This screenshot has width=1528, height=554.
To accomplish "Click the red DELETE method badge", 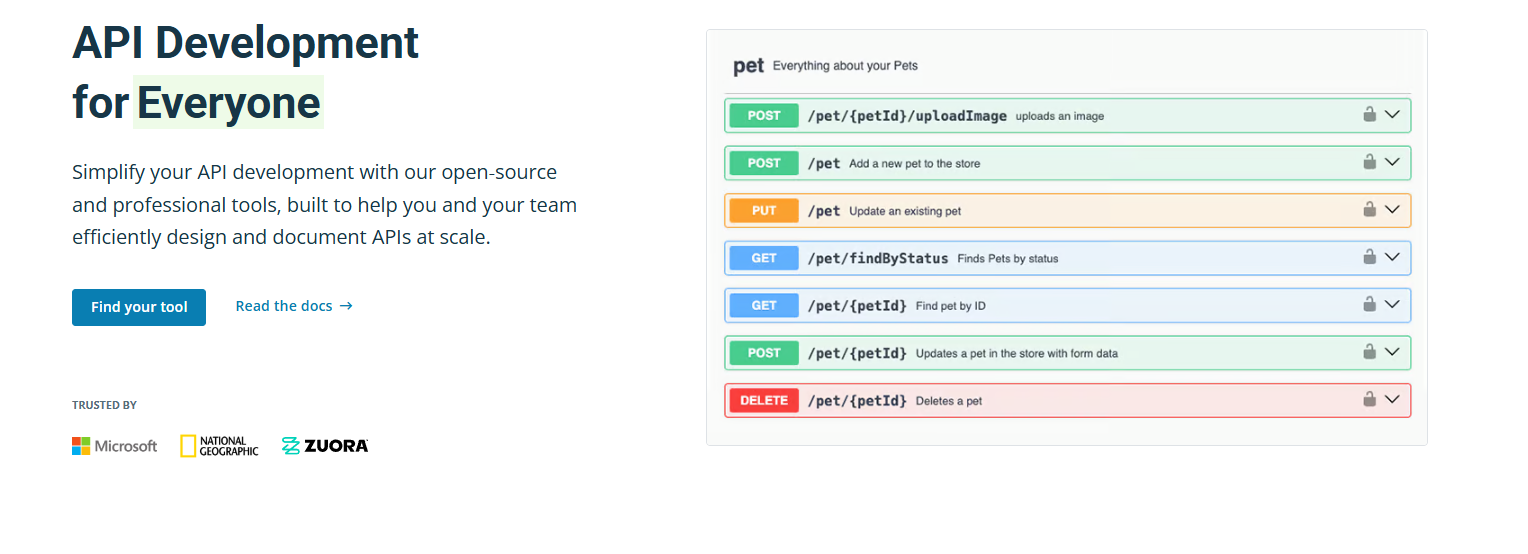I will pyautogui.click(x=764, y=400).
